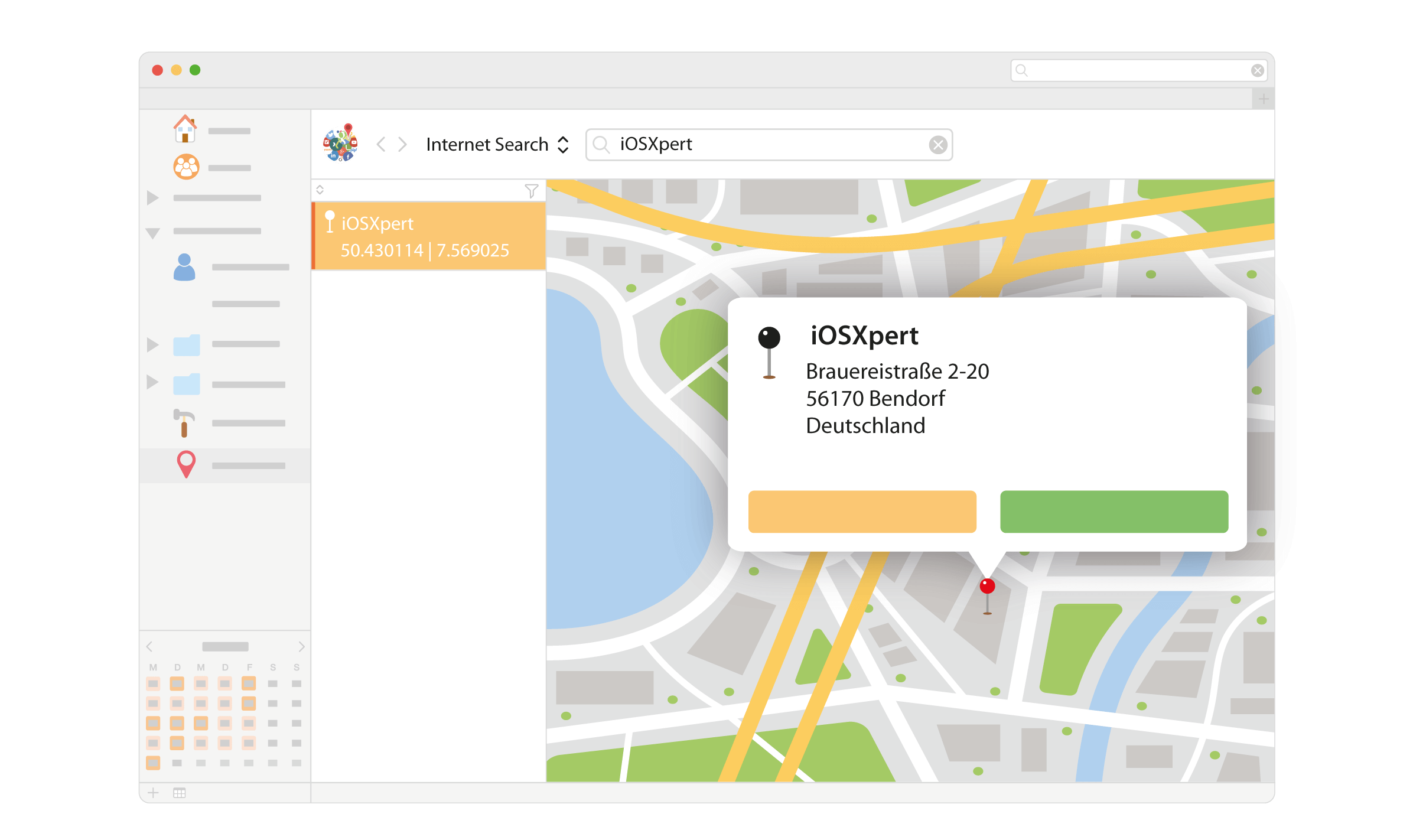1413x840 pixels.
Task: Click magnifier icon in top search
Action: coord(1021,70)
